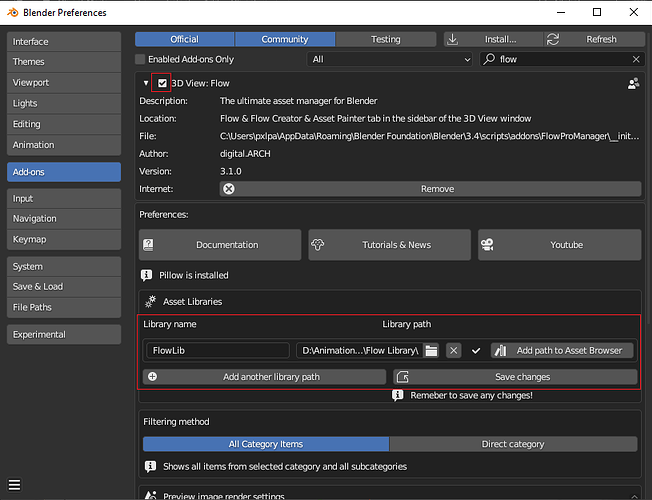The width and height of the screenshot is (652, 500).
Task: Edit the FlowLib library name field
Action: point(217,350)
